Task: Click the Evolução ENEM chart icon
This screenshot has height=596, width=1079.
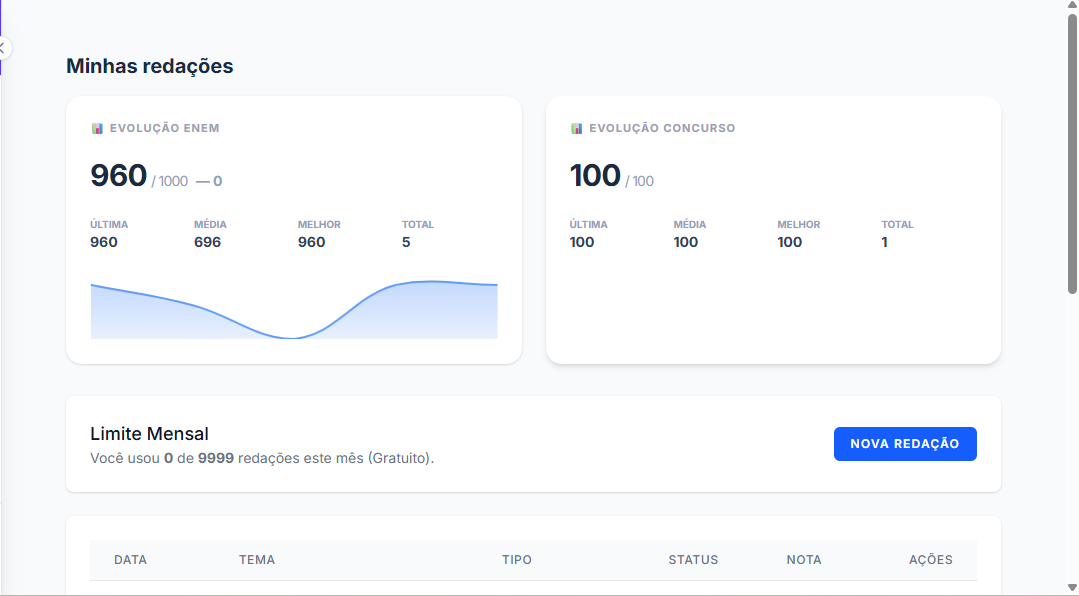Action: 97,128
